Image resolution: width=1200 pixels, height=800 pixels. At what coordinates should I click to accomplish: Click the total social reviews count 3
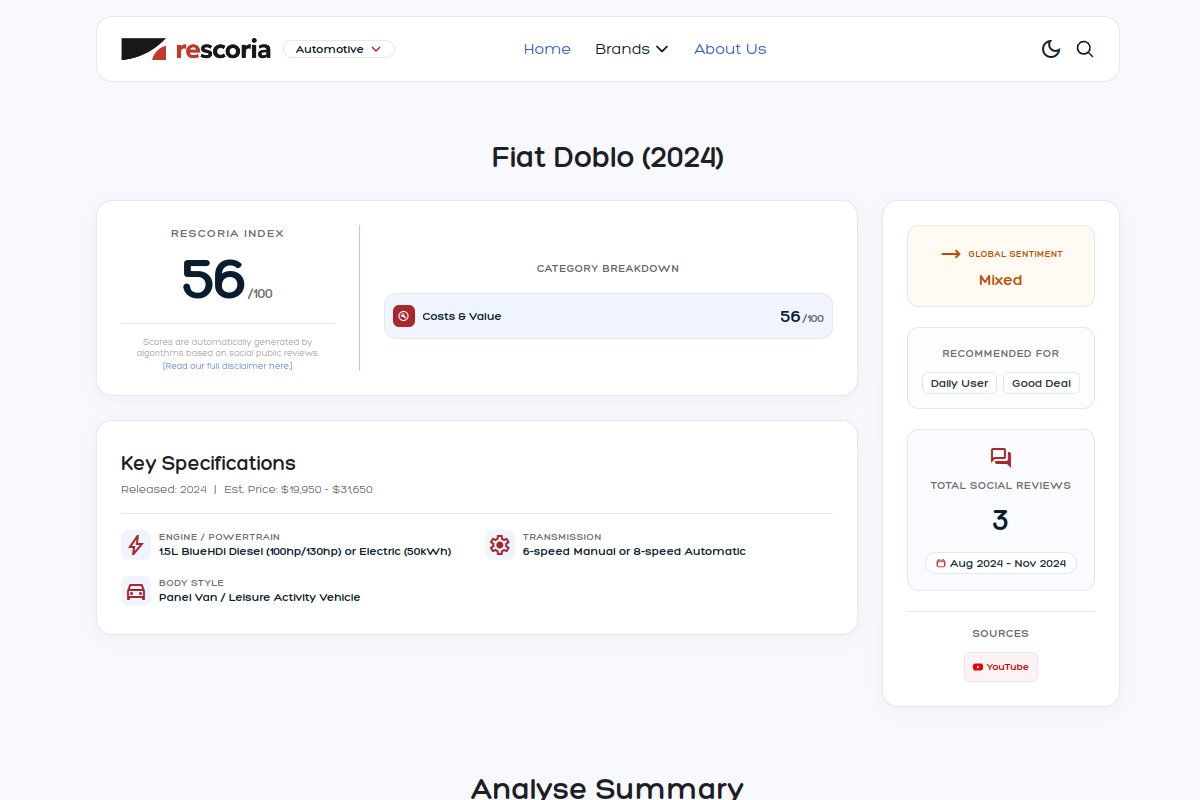pyautogui.click(x=1001, y=520)
